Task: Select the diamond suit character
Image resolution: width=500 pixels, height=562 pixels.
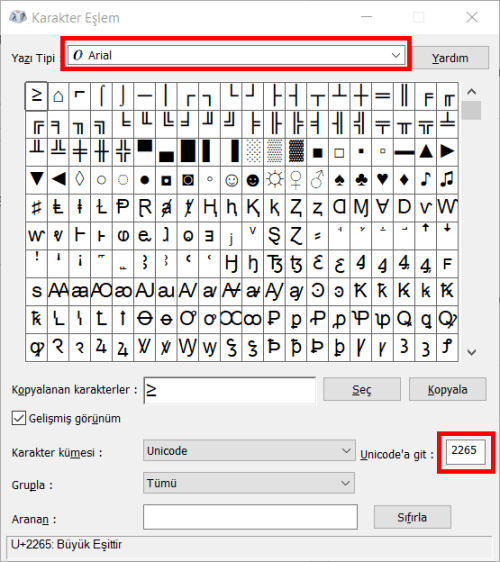Action: point(404,180)
